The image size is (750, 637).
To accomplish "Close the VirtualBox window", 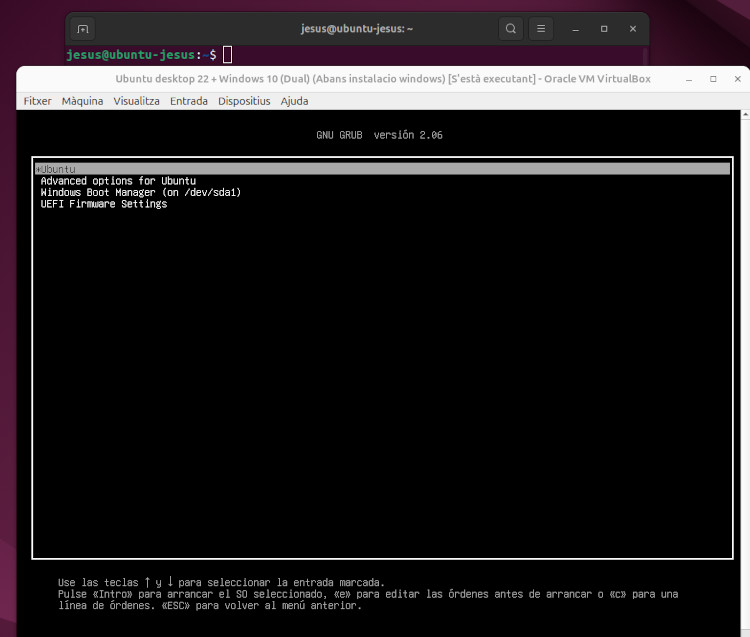I will tap(738, 79).
